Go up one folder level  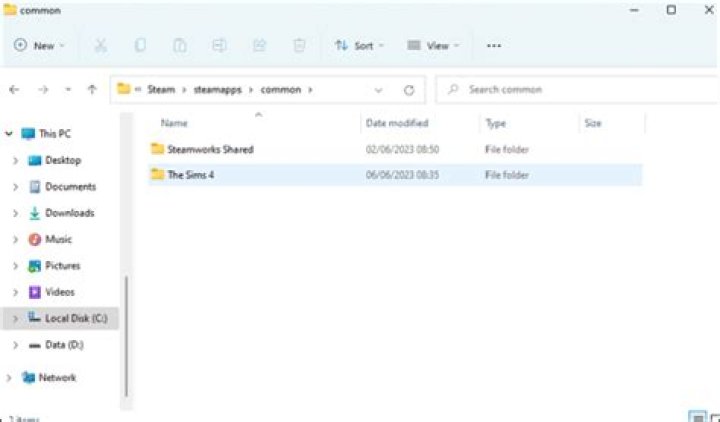(x=92, y=90)
